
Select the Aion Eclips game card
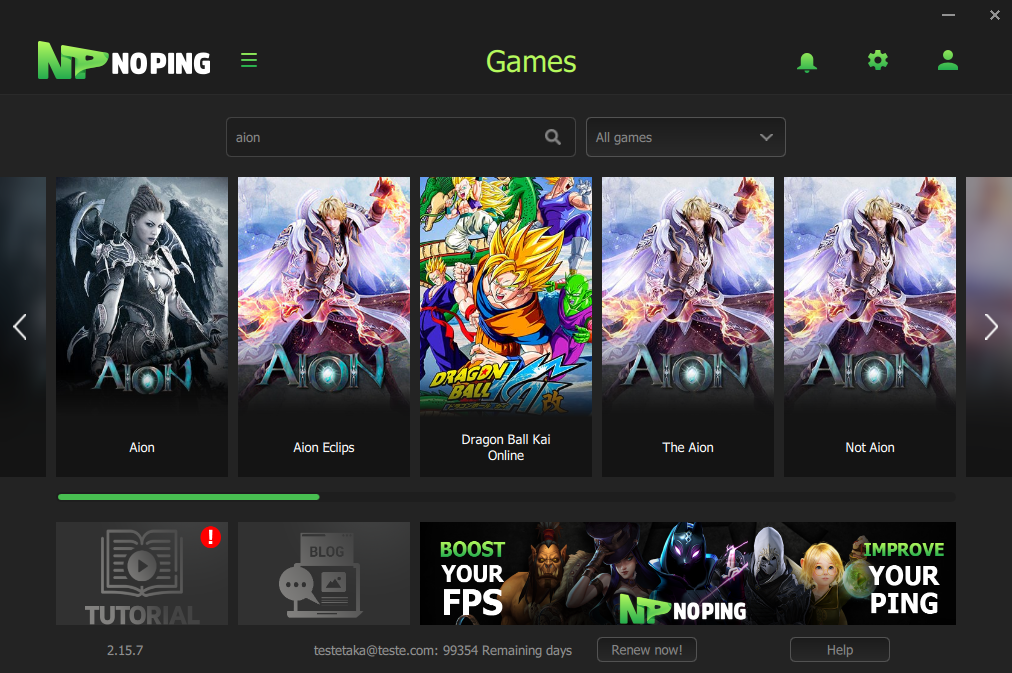[324, 327]
